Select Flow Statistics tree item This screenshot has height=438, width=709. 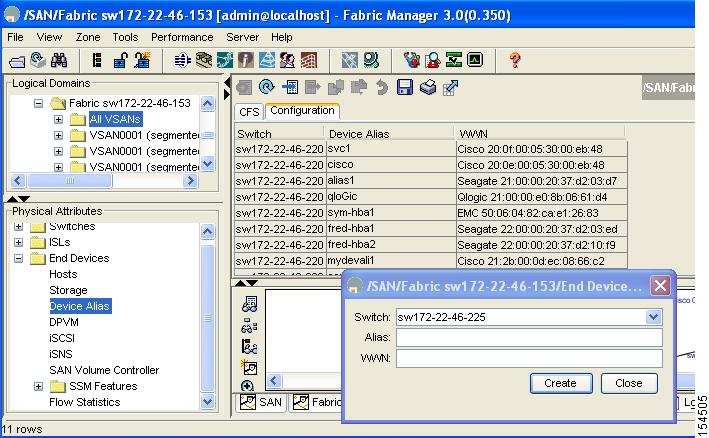coord(85,402)
